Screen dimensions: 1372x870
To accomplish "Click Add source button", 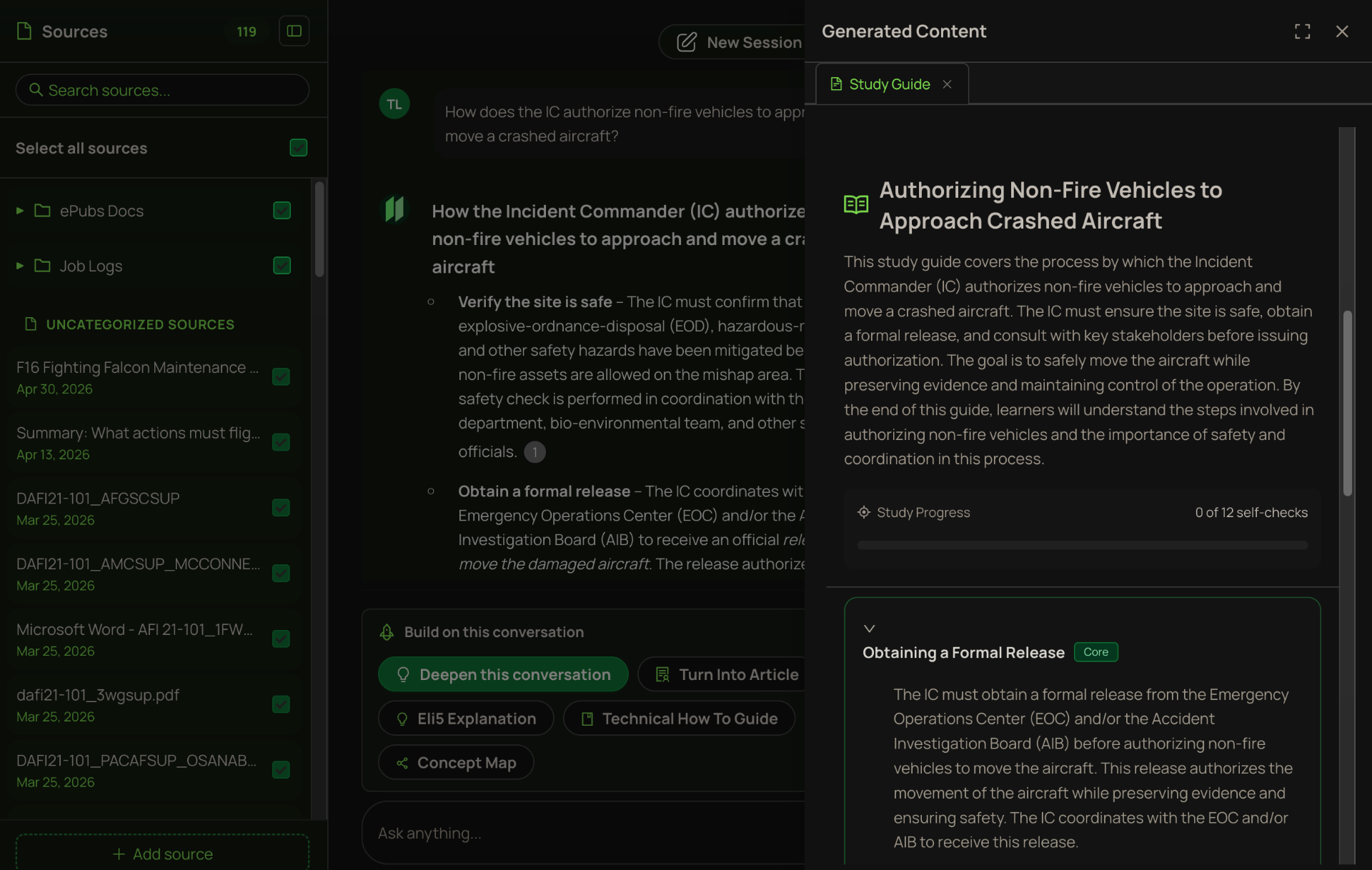I will pyautogui.click(x=163, y=853).
